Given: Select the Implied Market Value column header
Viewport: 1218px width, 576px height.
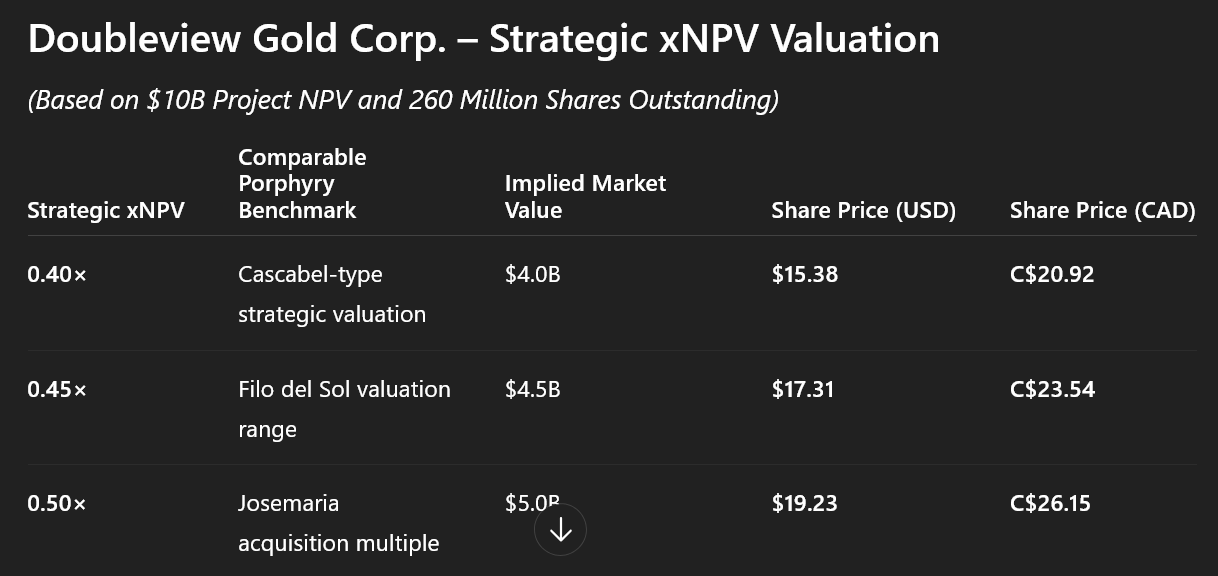Looking at the screenshot, I should coord(585,197).
